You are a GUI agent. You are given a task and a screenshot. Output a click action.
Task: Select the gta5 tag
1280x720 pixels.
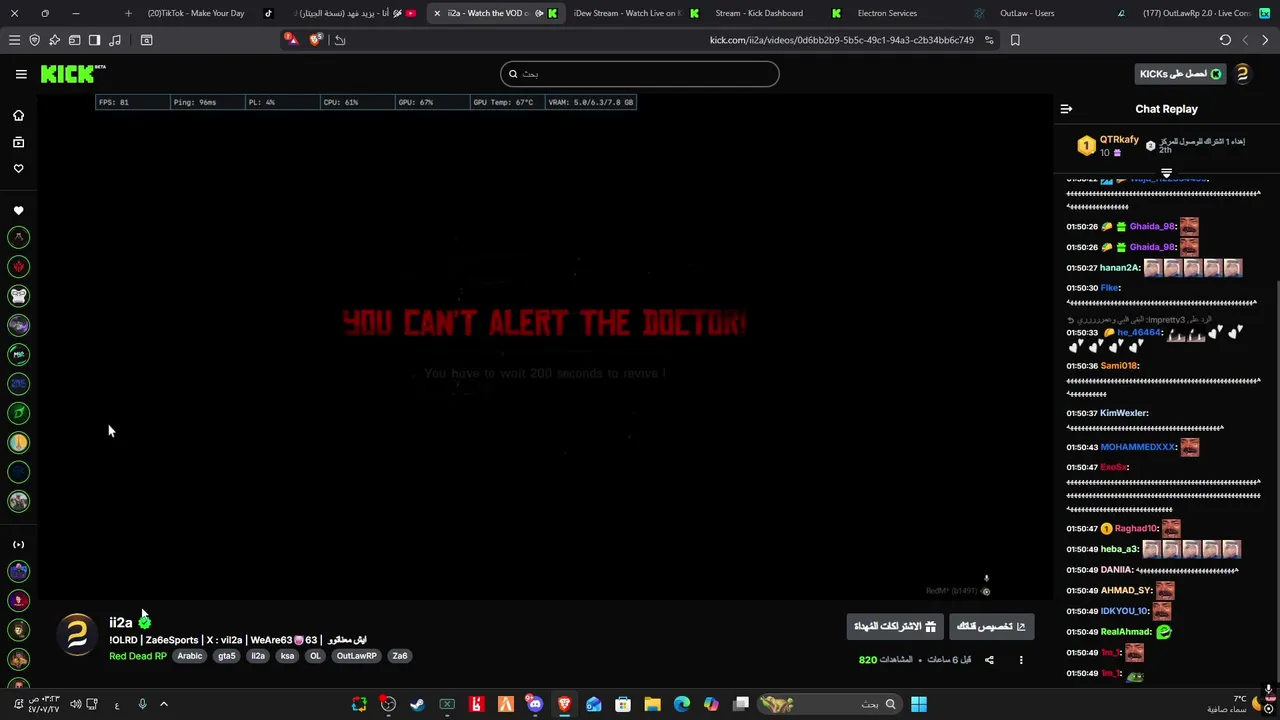(x=227, y=656)
